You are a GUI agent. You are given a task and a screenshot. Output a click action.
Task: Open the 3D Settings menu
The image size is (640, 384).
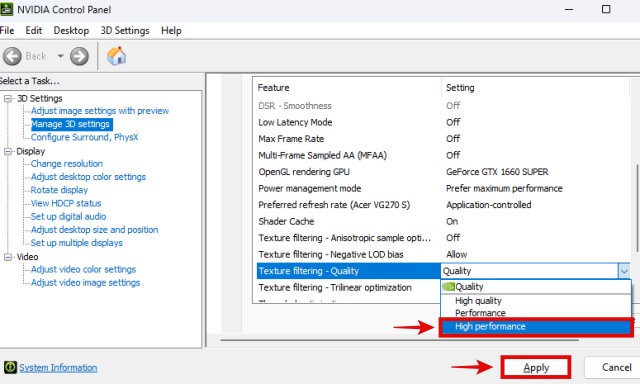point(125,31)
